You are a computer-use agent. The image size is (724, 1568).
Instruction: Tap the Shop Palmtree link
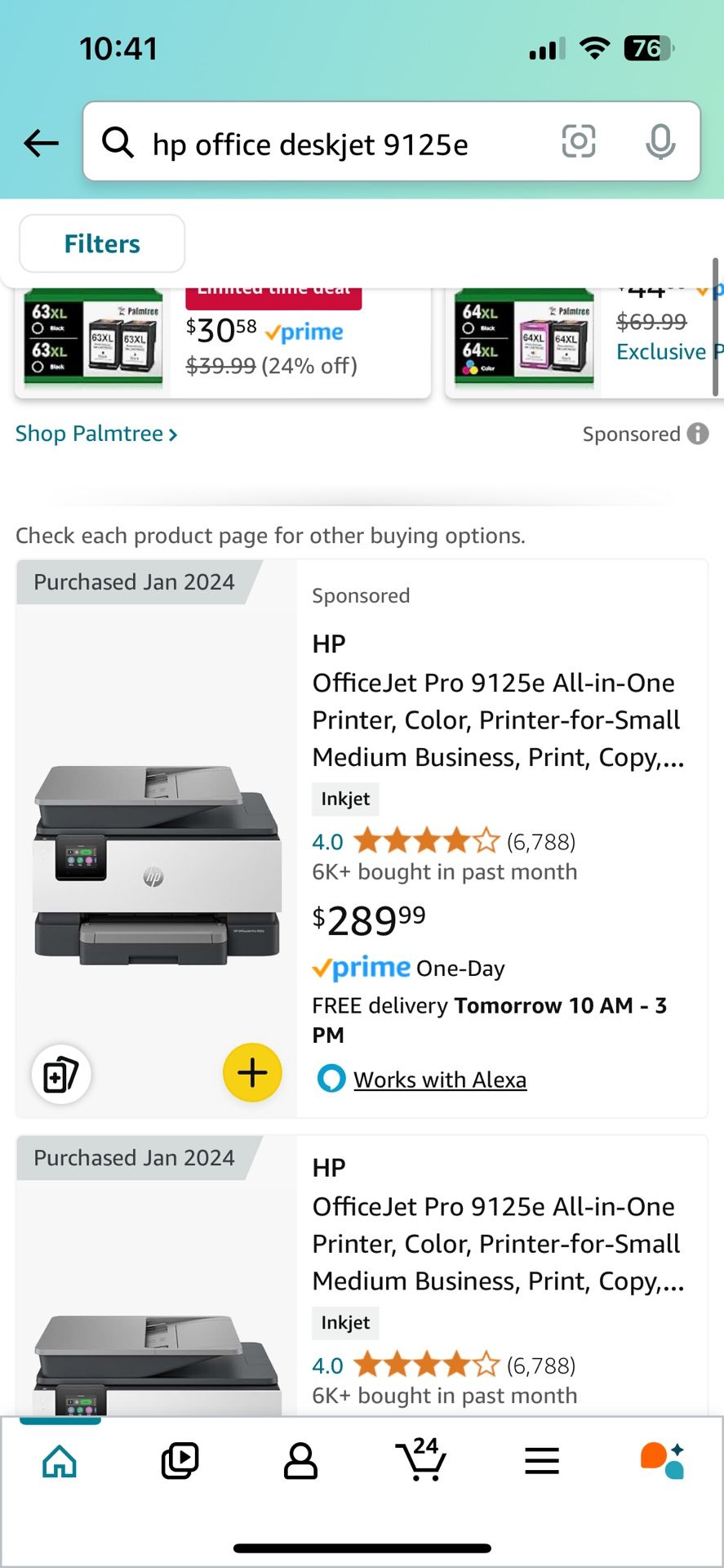click(96, 434)
